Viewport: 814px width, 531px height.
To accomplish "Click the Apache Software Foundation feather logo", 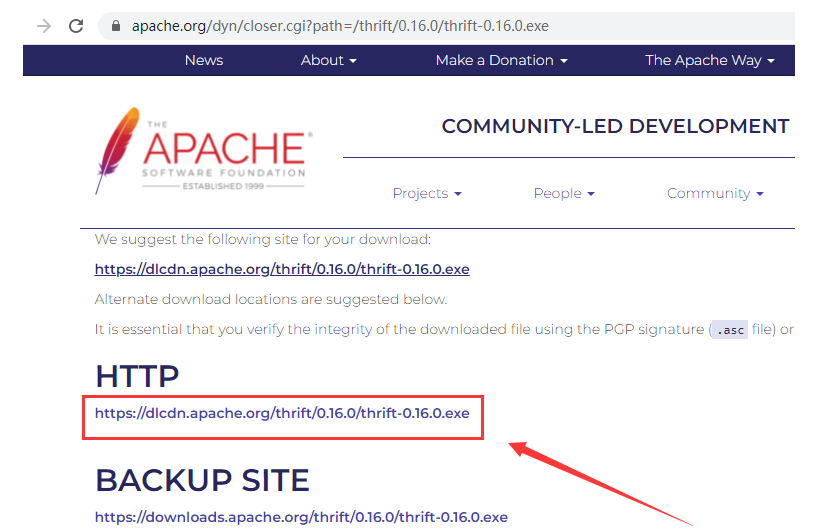I will [204, 152].
